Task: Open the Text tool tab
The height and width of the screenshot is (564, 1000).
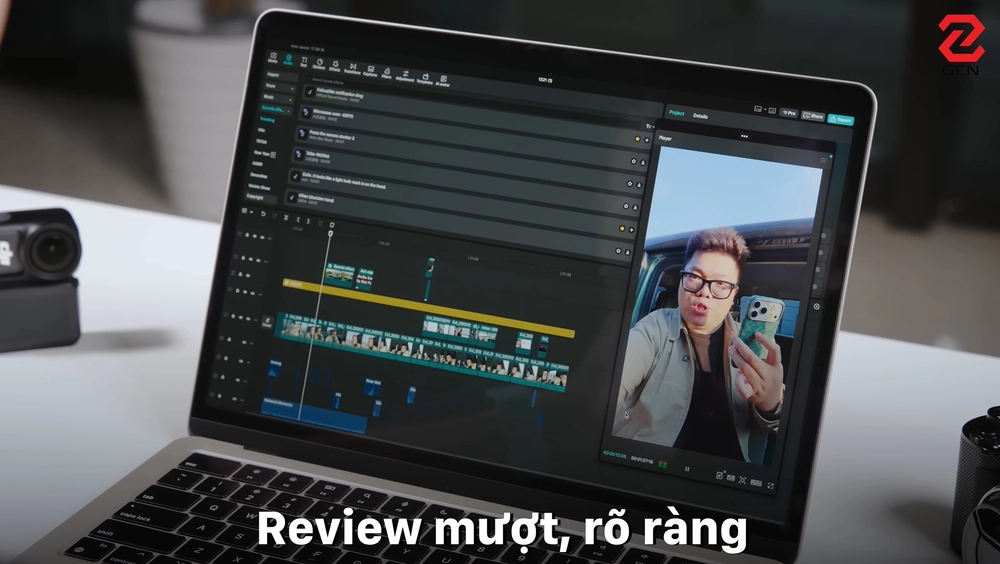Action: [x=304, y=63]
